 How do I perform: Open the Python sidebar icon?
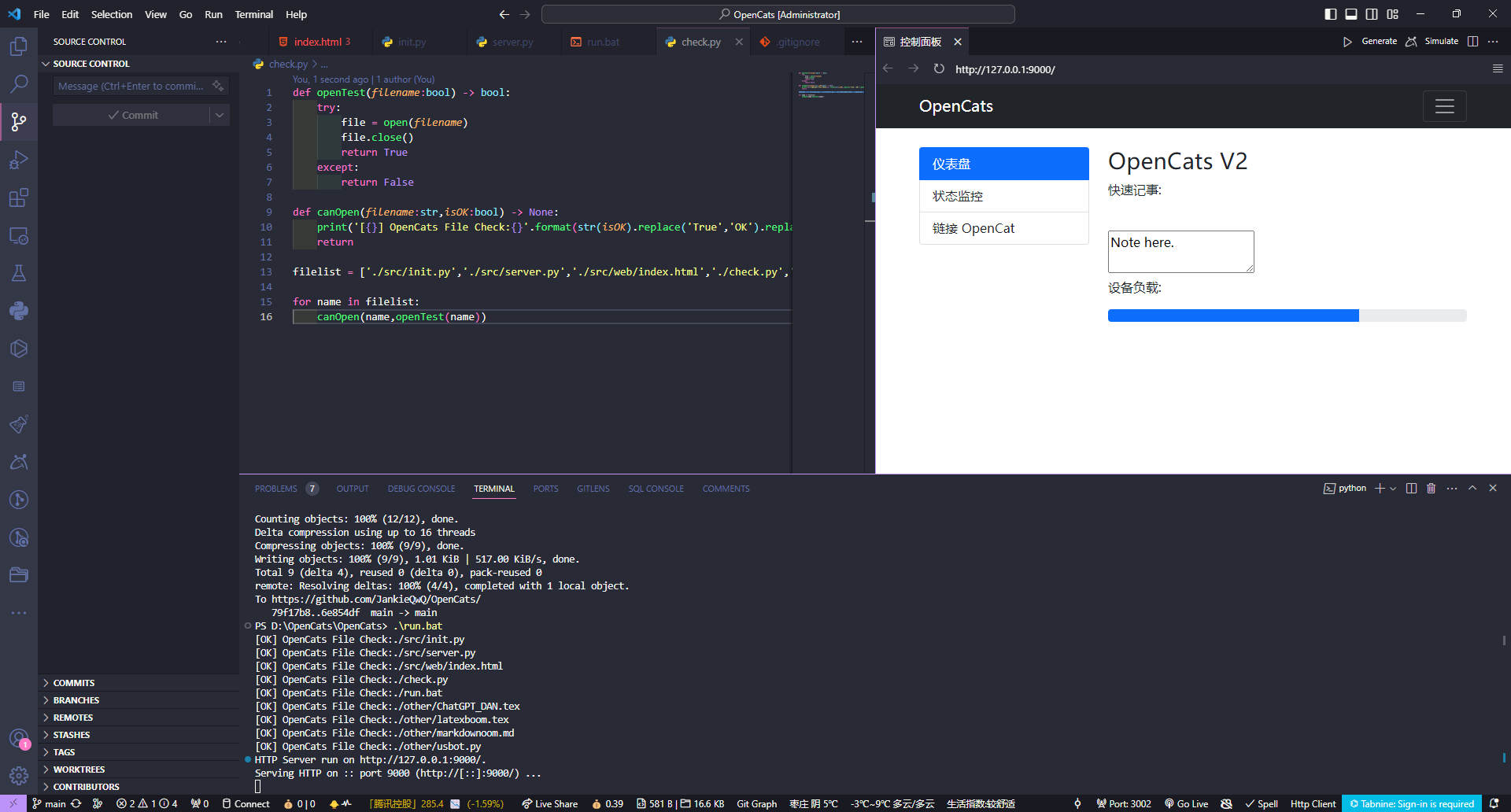(19, 311)
